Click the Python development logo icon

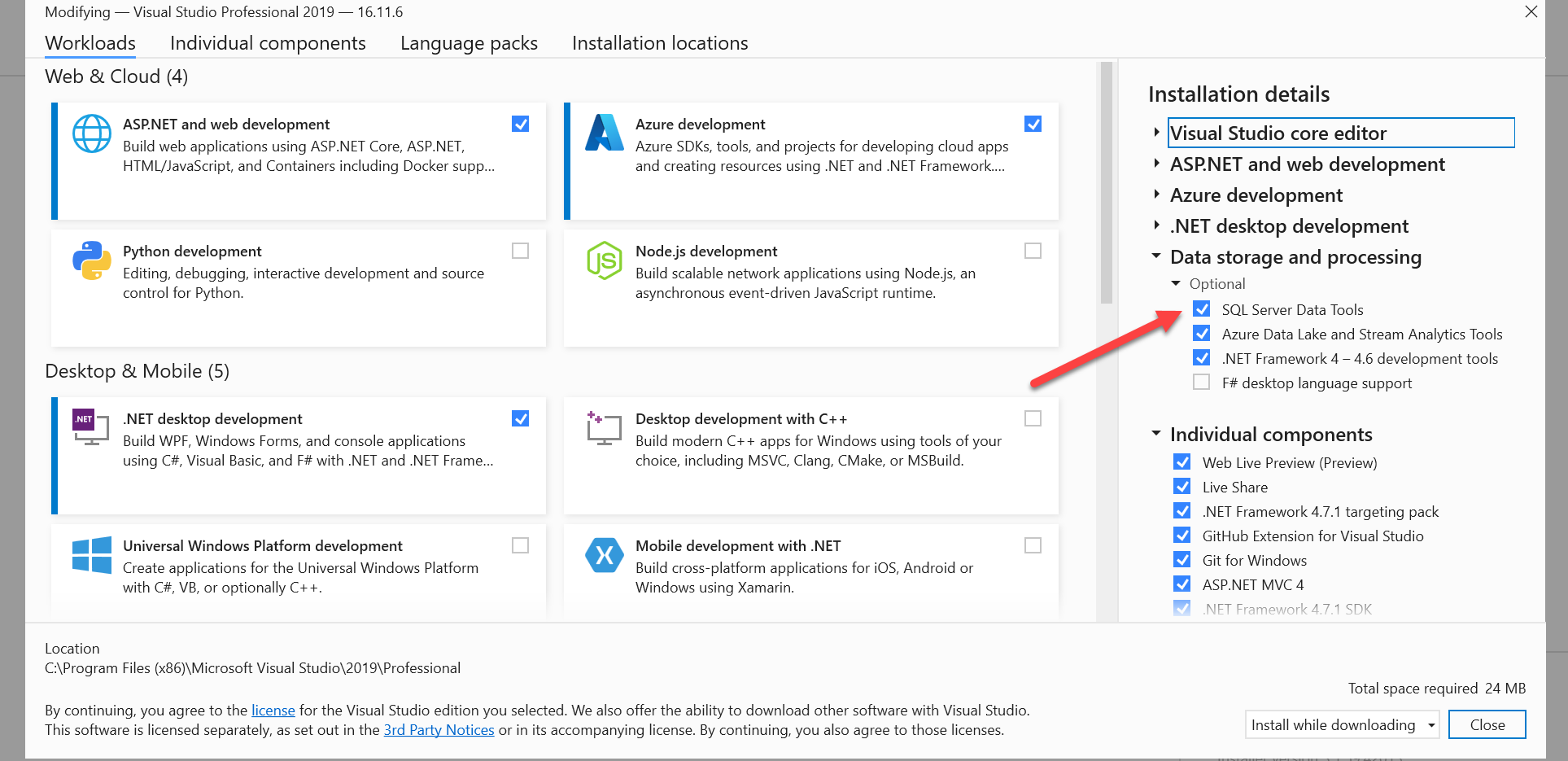(x=92, y=260)
